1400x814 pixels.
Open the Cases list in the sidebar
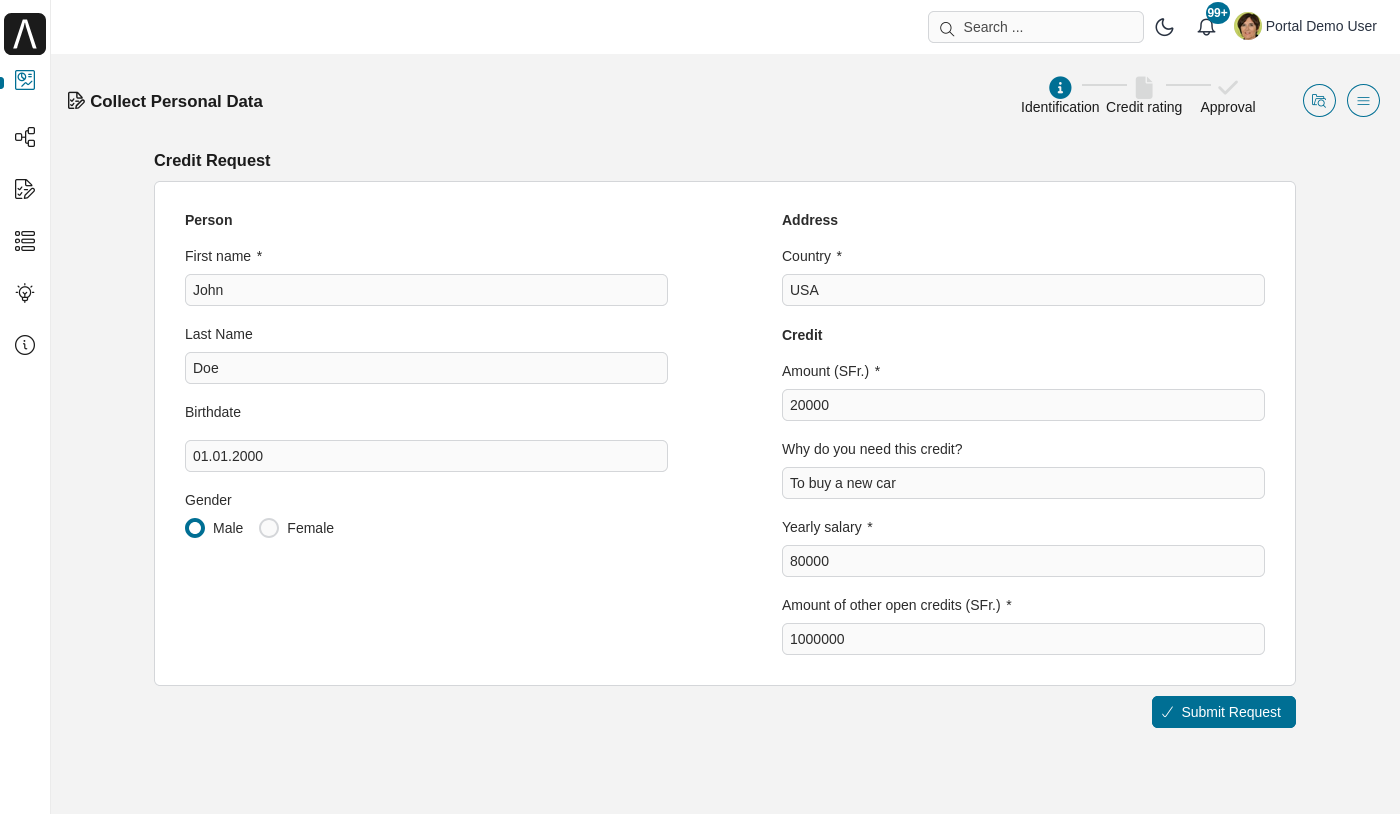25,241
